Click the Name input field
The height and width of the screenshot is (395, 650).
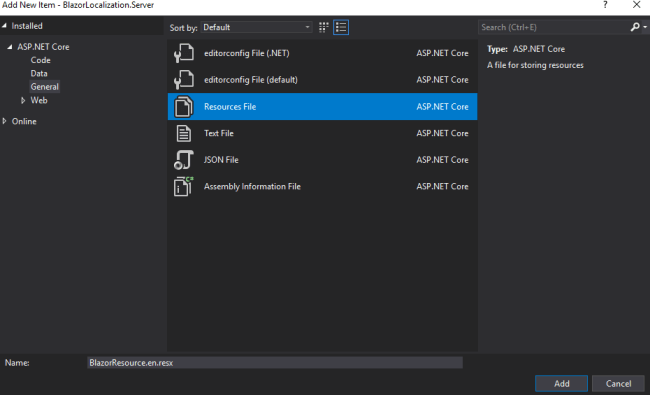coord(275,363)
